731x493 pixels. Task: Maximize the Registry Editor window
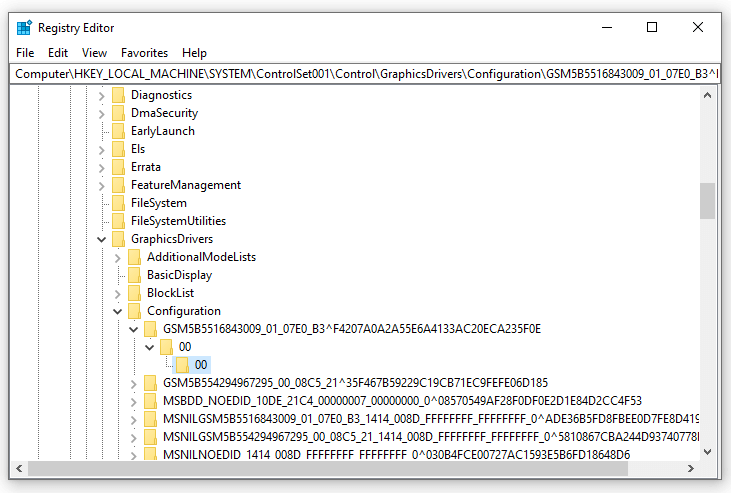coord(652,28)
